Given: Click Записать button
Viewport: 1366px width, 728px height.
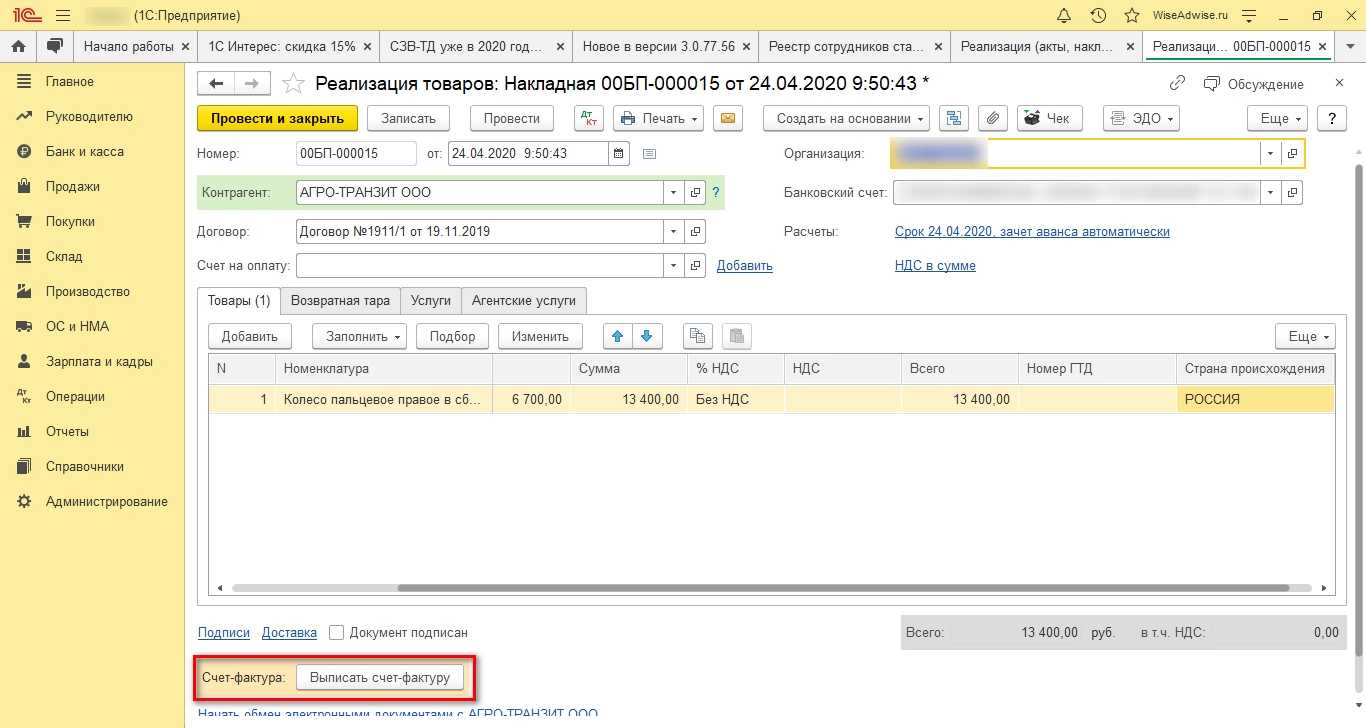Looking at the screenshot, I should pyautogui.click(x=408, y=118).
